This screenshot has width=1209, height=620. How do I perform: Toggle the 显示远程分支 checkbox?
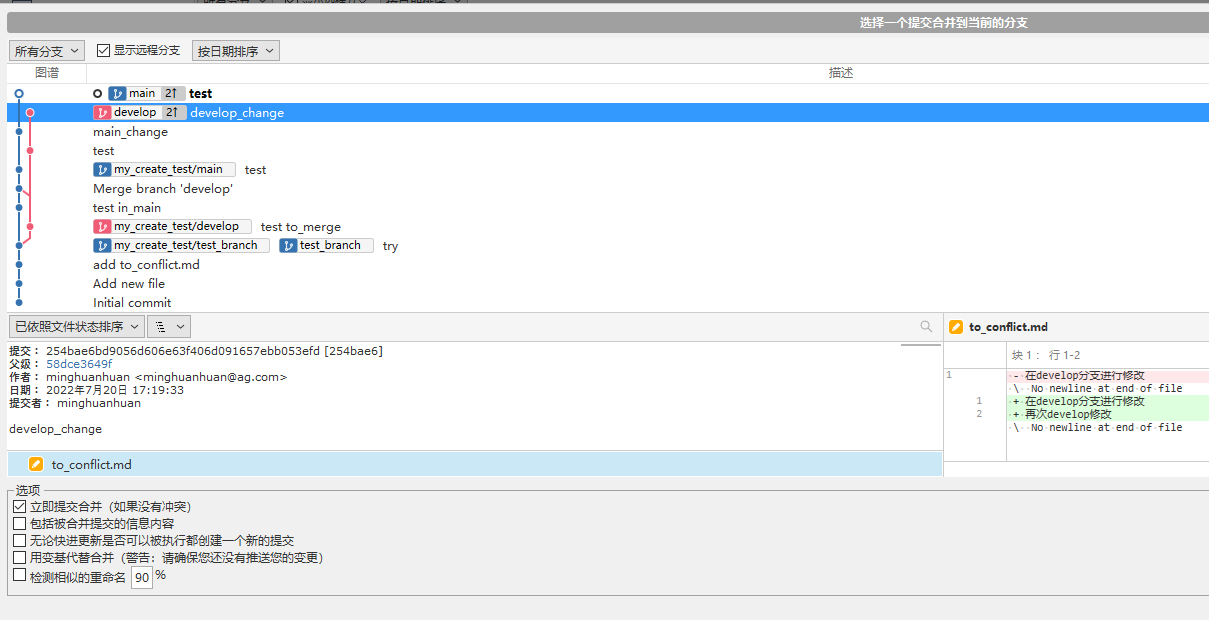pos(104,50)
